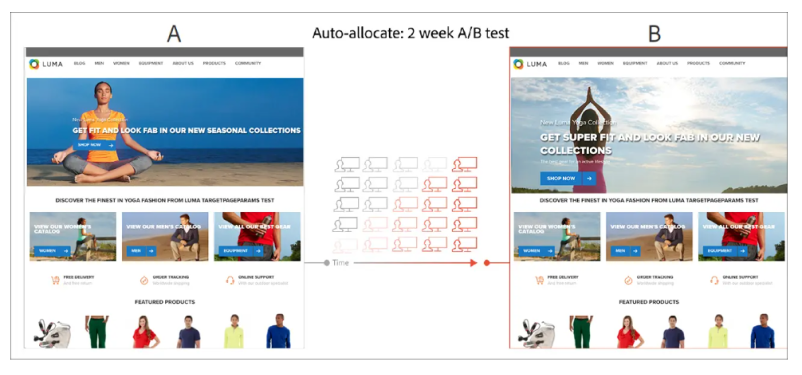Screen dimensions: 802x375
Task: Open the MEN menu item on page B
Action: pyautogui.click(x=584, y=63)
